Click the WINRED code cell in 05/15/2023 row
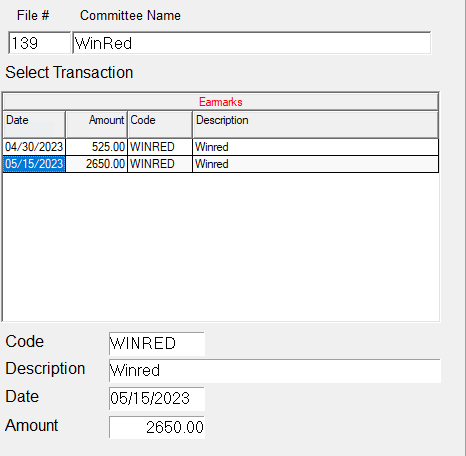The width and height of the screenshot is (466, 456). click(160, 164)
